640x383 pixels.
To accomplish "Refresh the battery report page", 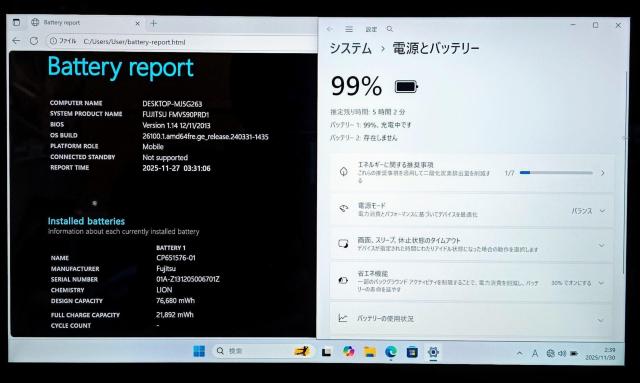I will pos(34,41).
